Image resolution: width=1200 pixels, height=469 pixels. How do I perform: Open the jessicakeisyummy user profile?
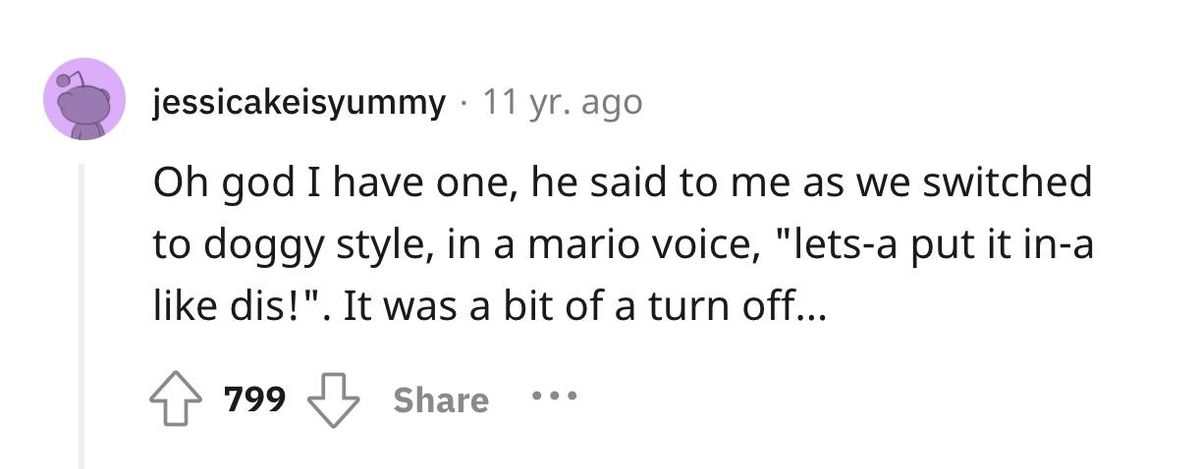[x=299, y=102]
